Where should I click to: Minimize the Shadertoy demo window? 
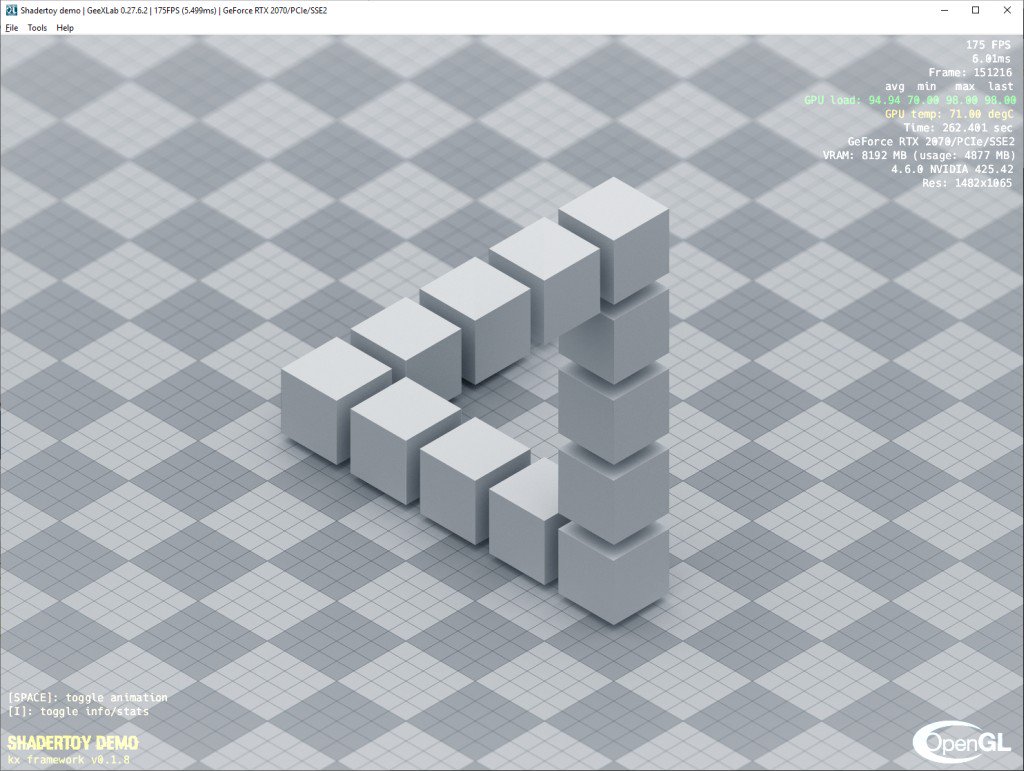click(x=945, y=10)
